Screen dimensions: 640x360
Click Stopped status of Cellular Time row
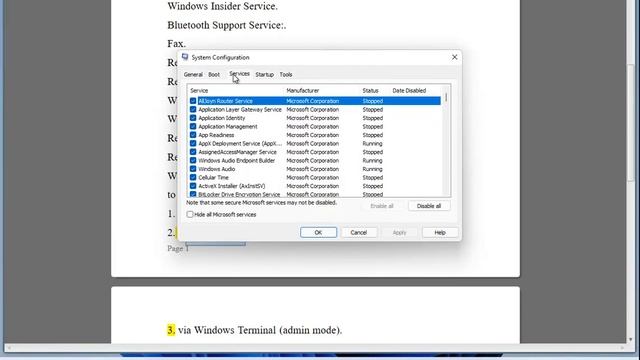[x=373, y=178]
